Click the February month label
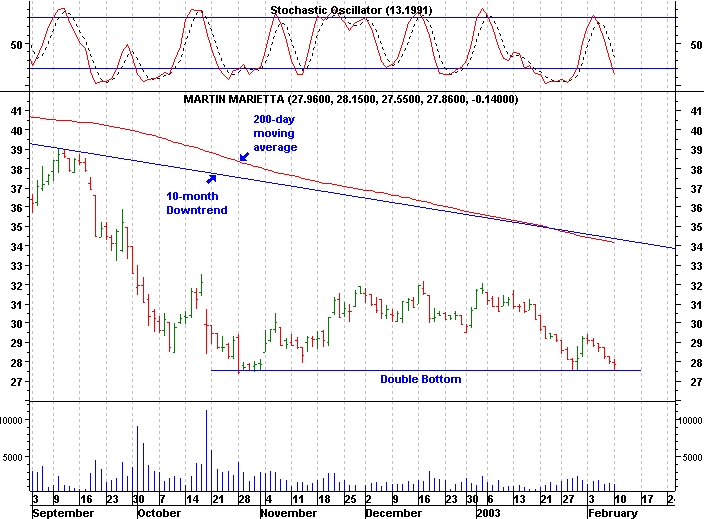 pos(613,513)
